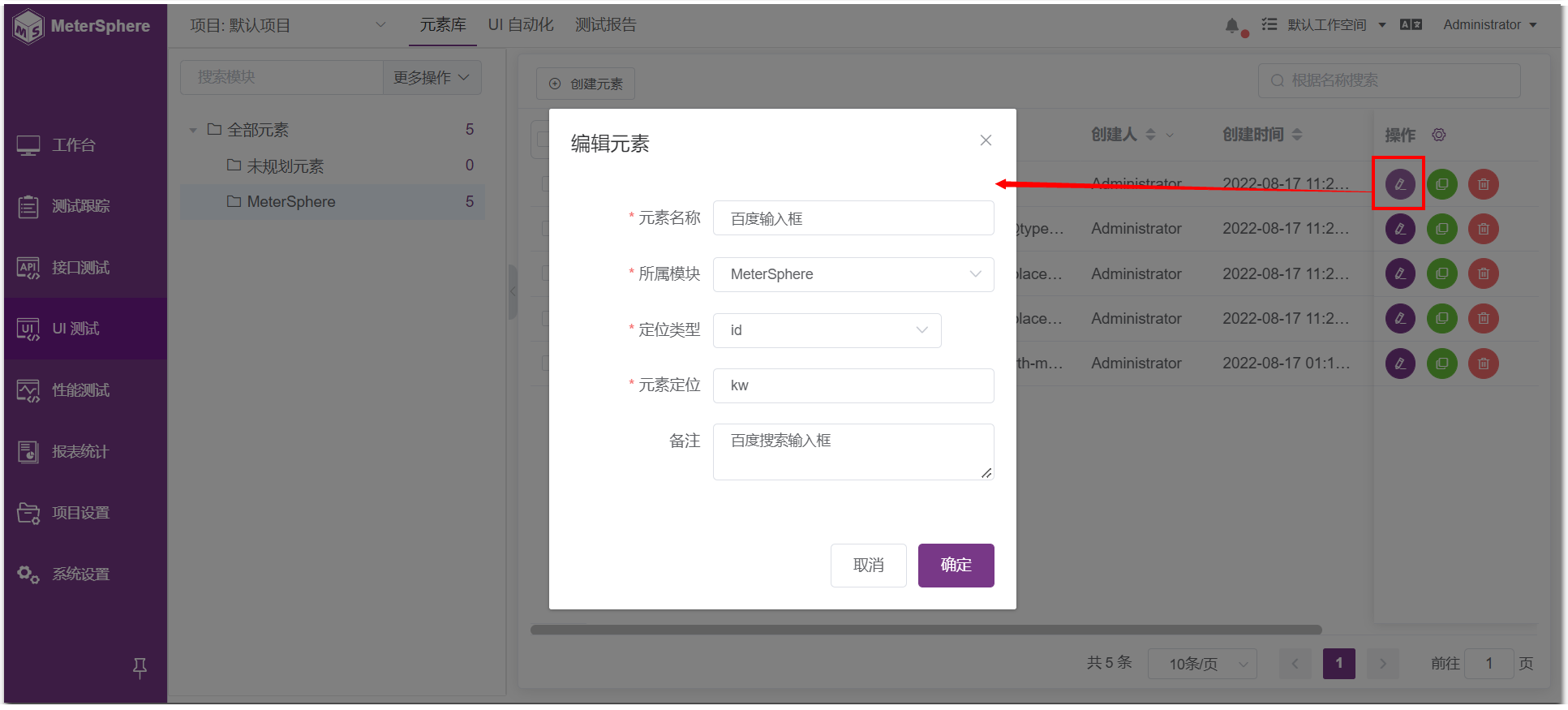The image size is (1568, 710).
Task: Click the red delete icon in second table row
Action: [x=1484, y=229]
